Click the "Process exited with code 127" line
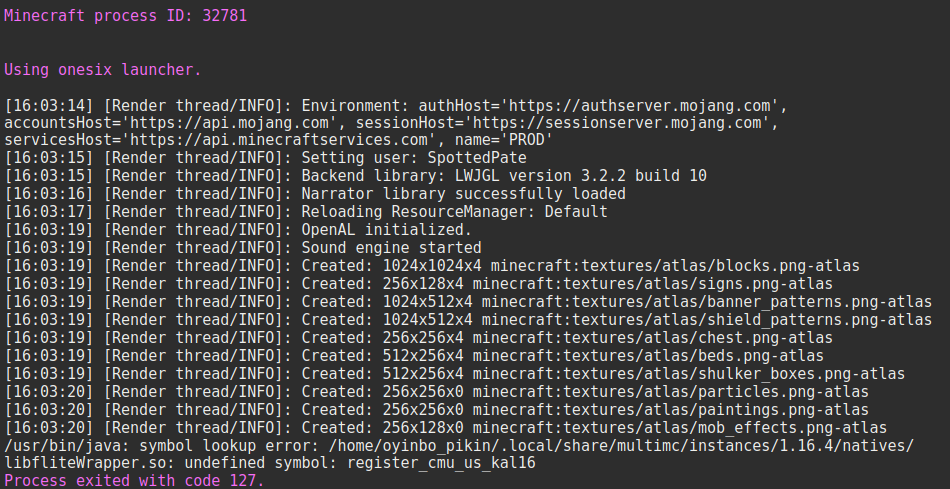 [134, 481]
